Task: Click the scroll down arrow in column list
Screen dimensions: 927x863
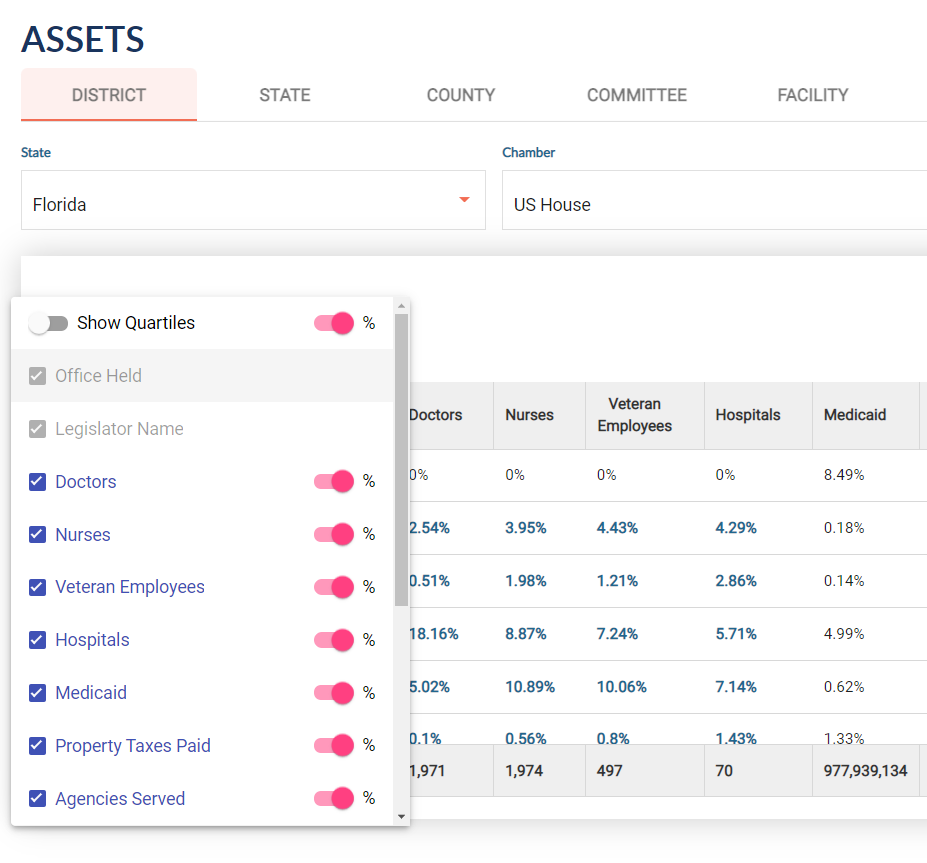Action: tap(402, 817)
